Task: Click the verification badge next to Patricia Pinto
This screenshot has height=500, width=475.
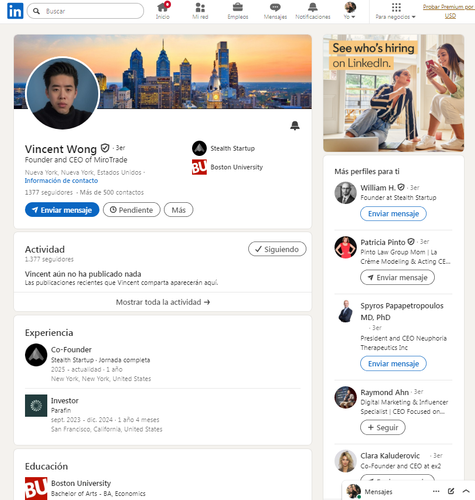Action: tap(411, 242)
